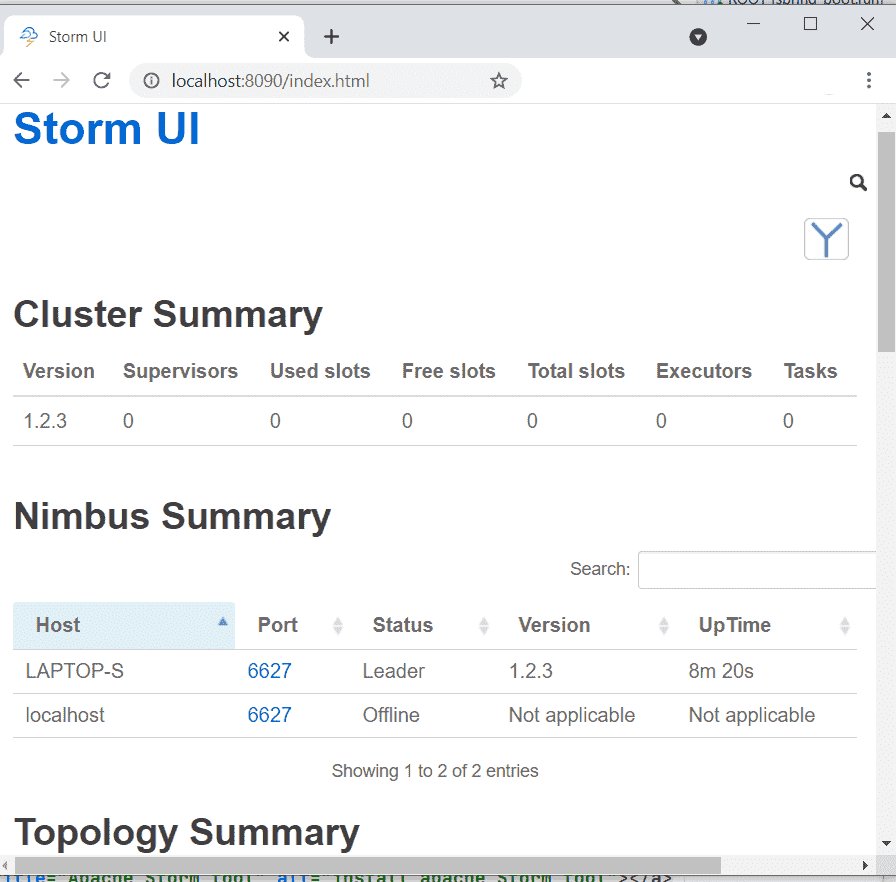The image size is (896, 882).
Task: Open port 6627 link for localhost
Action: pos(269,715)
